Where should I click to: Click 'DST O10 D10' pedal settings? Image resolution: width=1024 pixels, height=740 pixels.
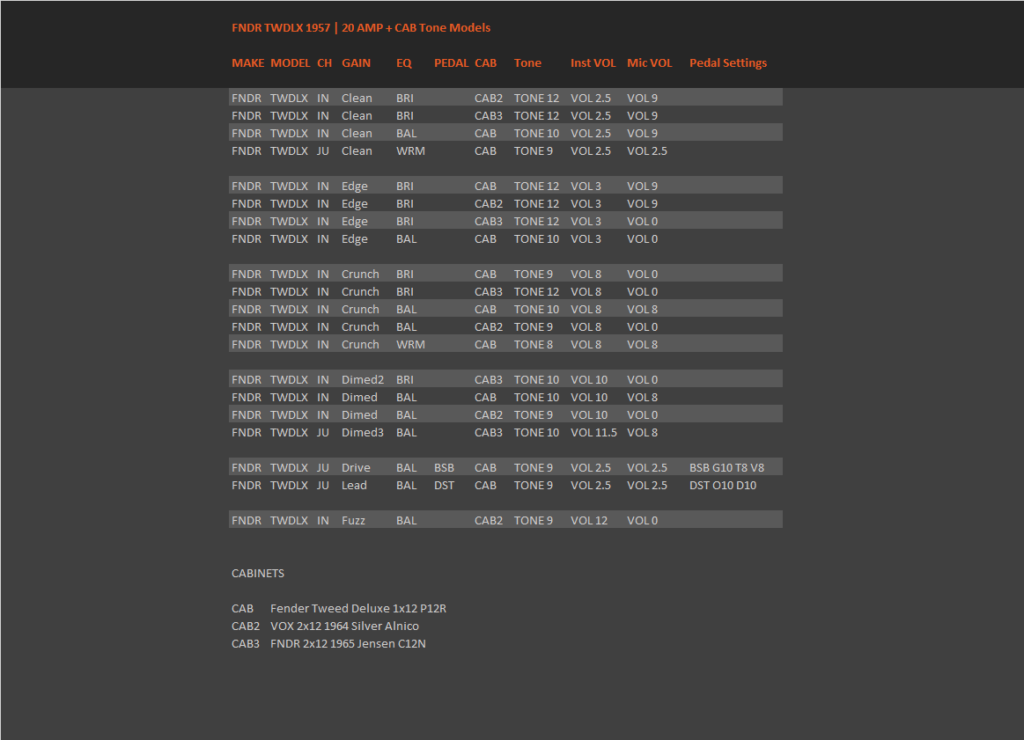click(723, 485)
